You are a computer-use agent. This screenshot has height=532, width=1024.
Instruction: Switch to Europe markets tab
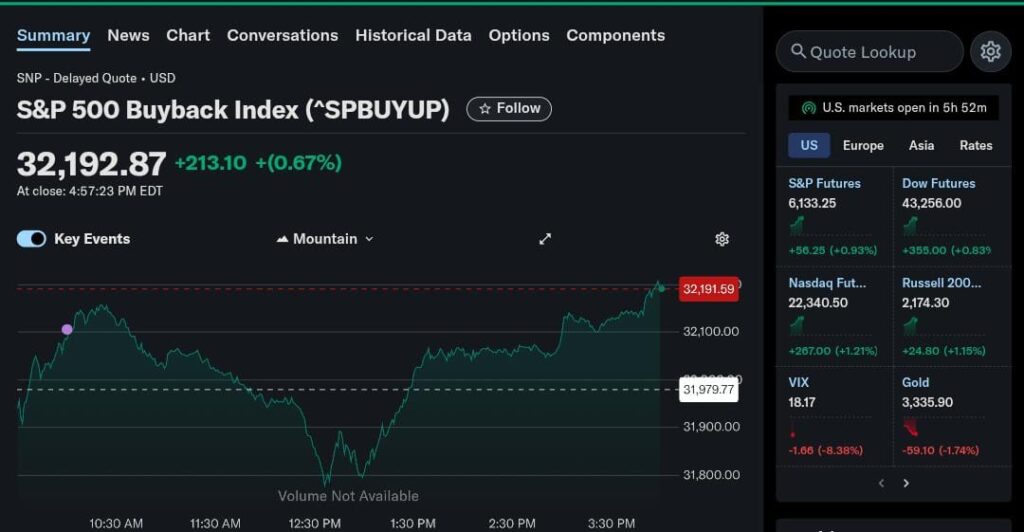[863, 146]
